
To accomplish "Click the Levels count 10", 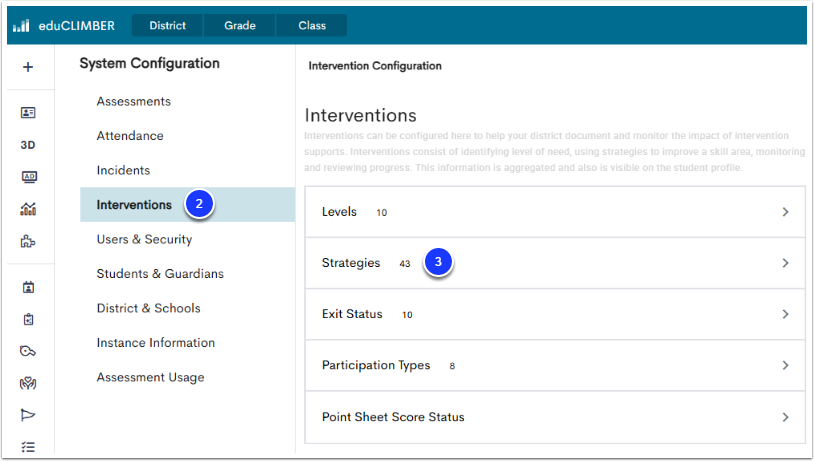I will pos(382,212).
